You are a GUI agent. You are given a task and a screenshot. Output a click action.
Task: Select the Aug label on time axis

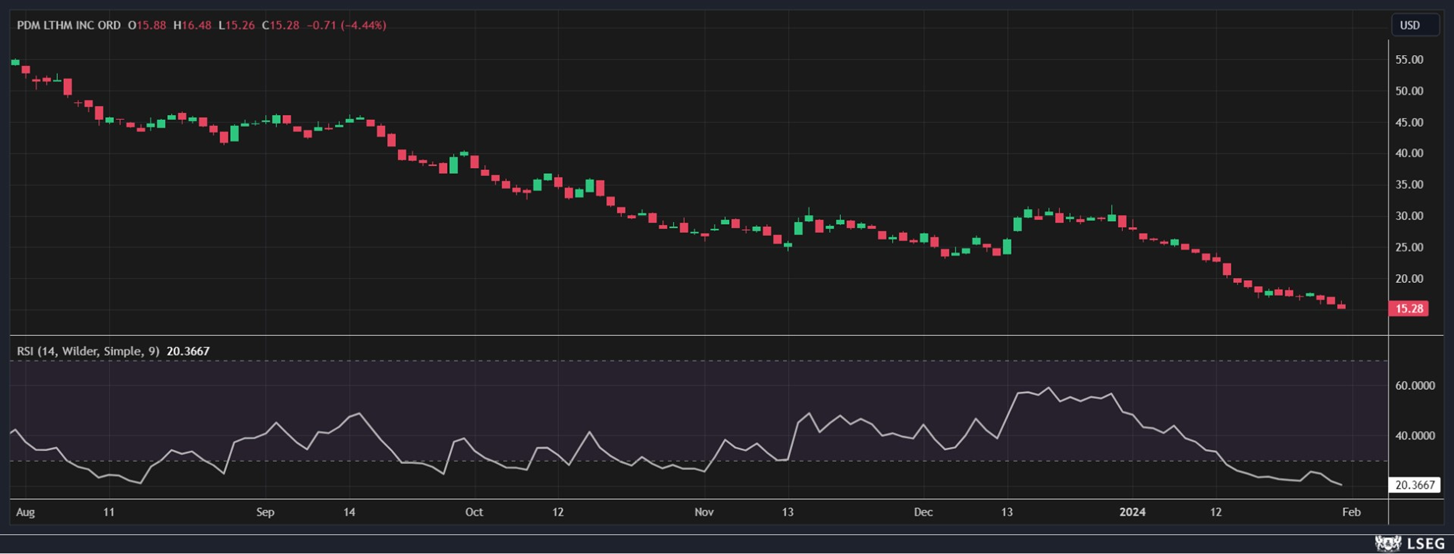26,512
